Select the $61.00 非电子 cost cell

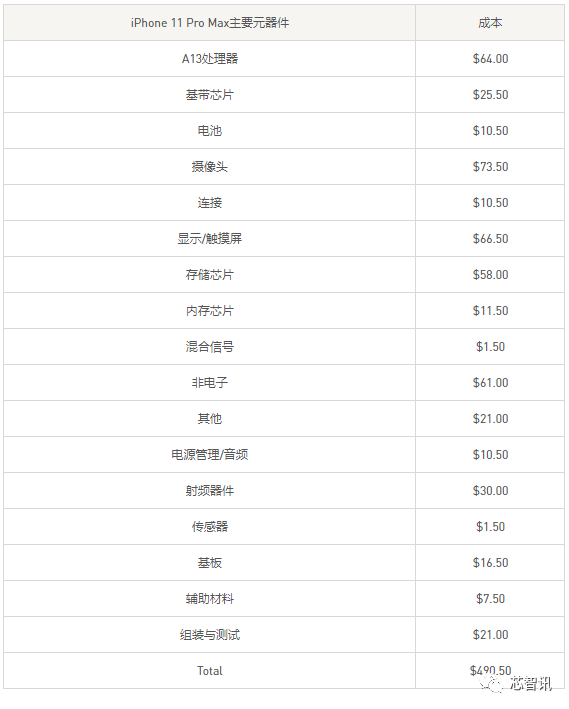(490, 383)
